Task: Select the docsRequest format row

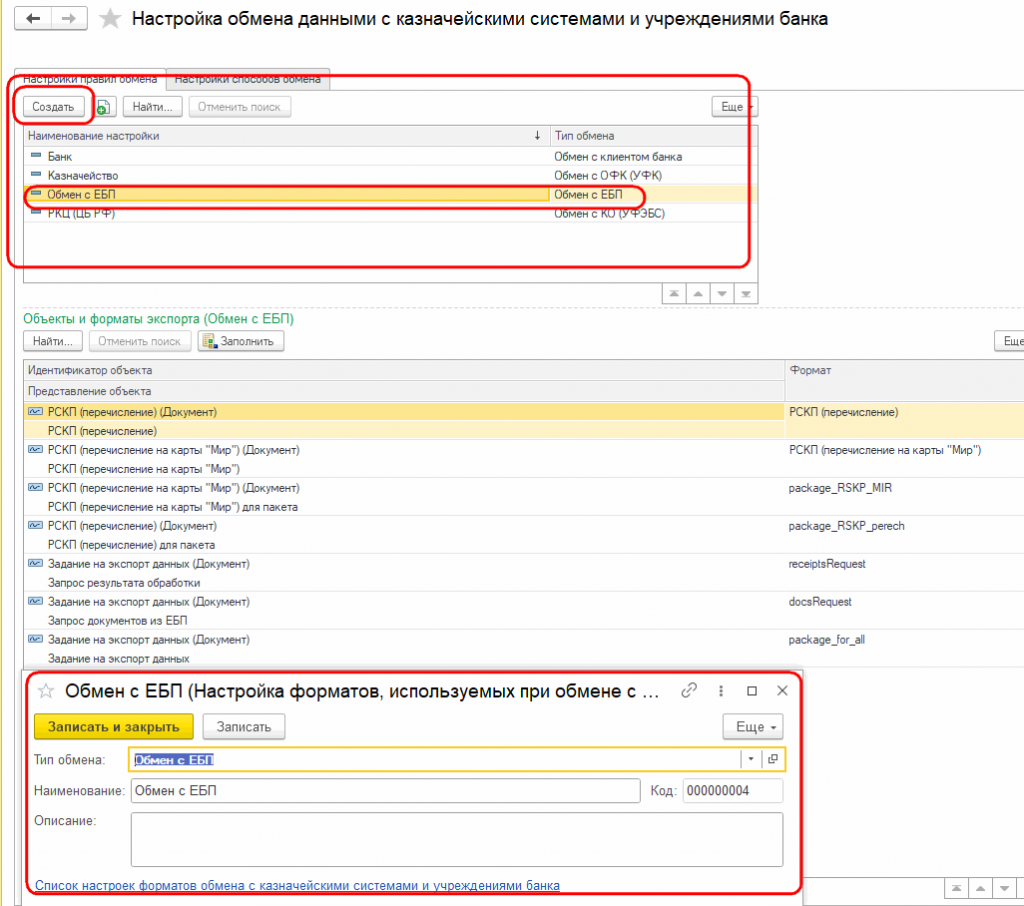Action: 524,611
